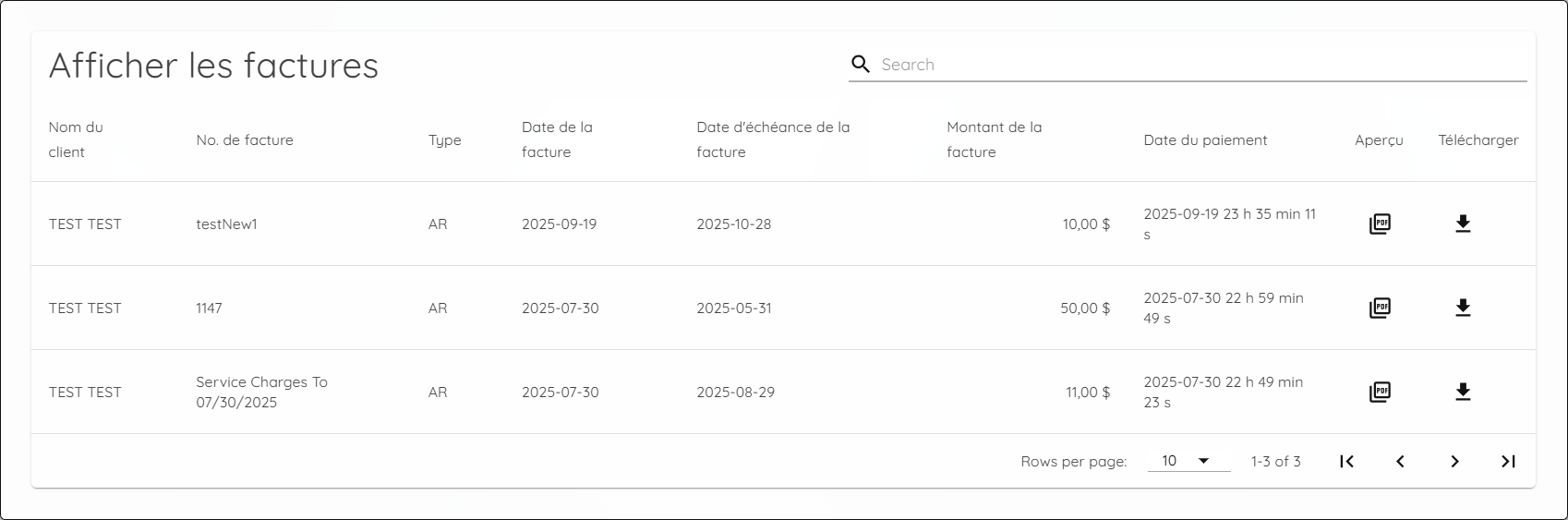Download invoice 1147
This screenshot has width=1568, height=520.
pyautogui.click(x=1463, y=308)
